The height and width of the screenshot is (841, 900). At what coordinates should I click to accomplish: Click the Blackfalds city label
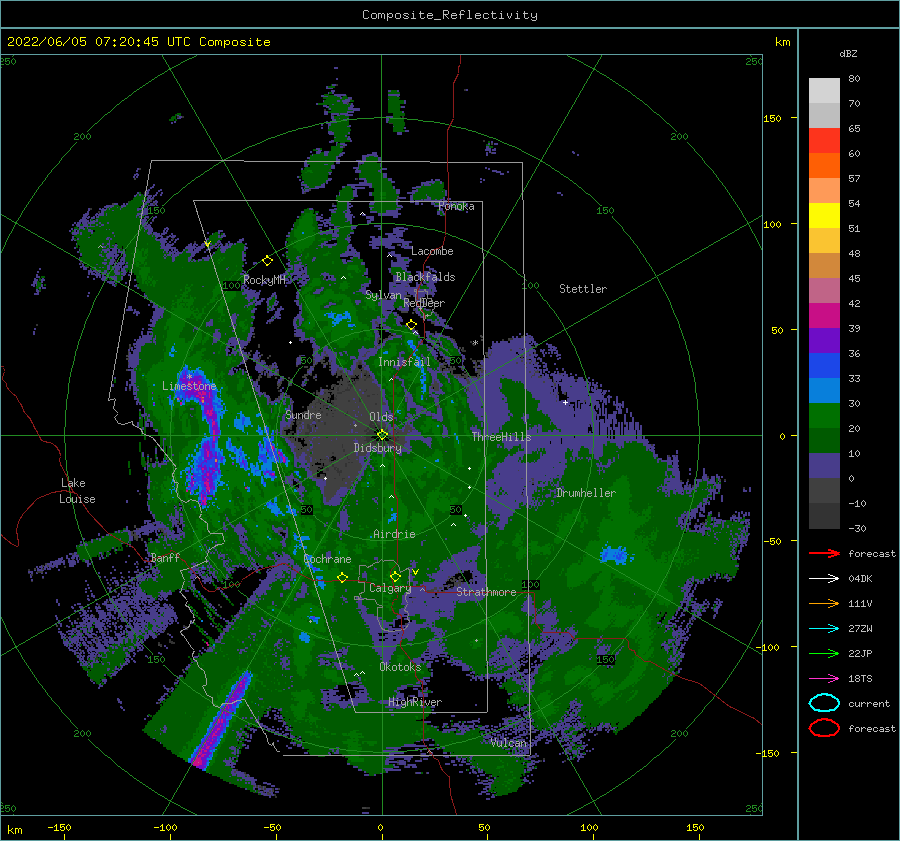coord(425,277)
